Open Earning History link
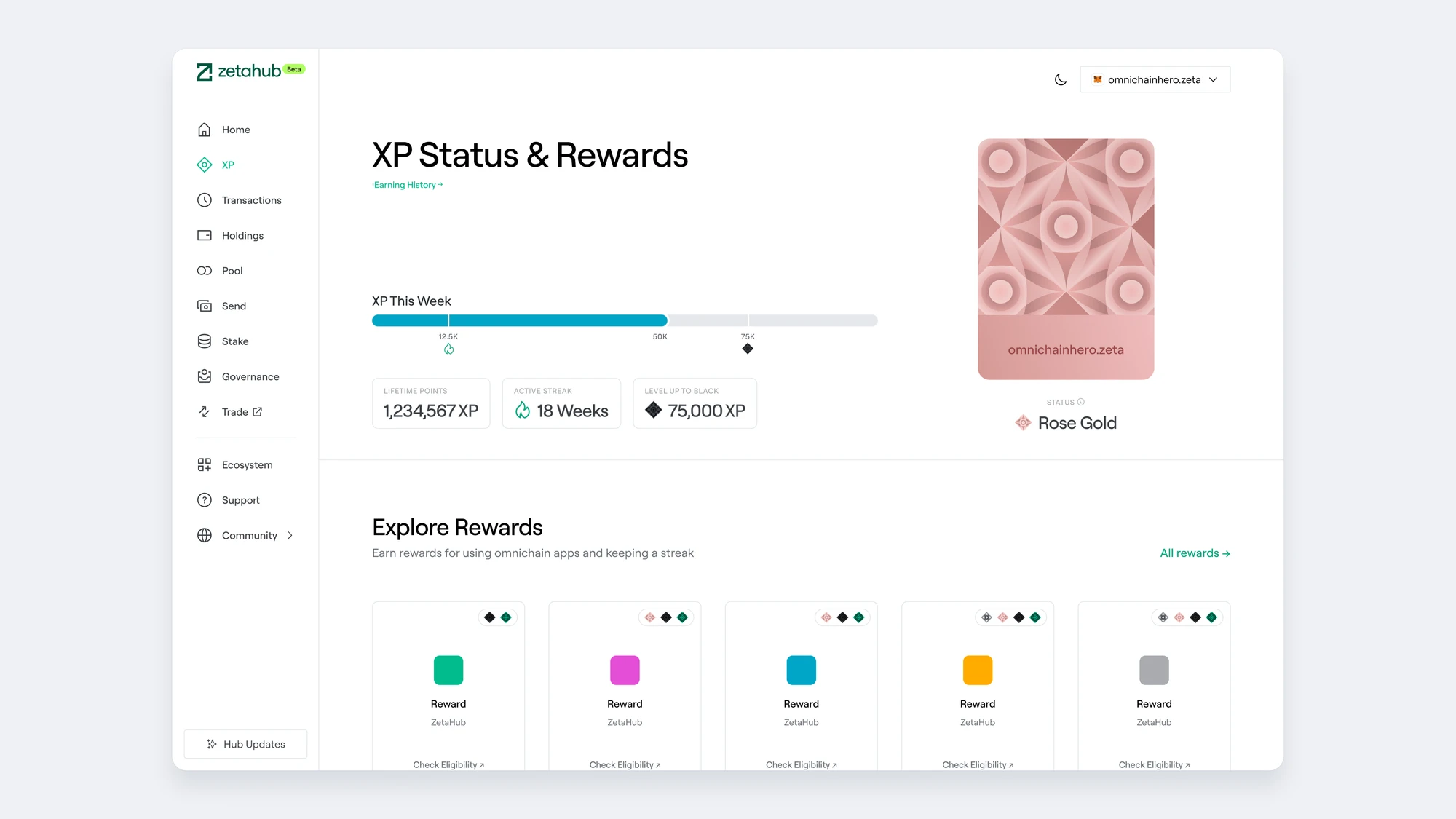The height and width of the screenshot is (819, 1456). pyautogui.click(x=408, y=184)
